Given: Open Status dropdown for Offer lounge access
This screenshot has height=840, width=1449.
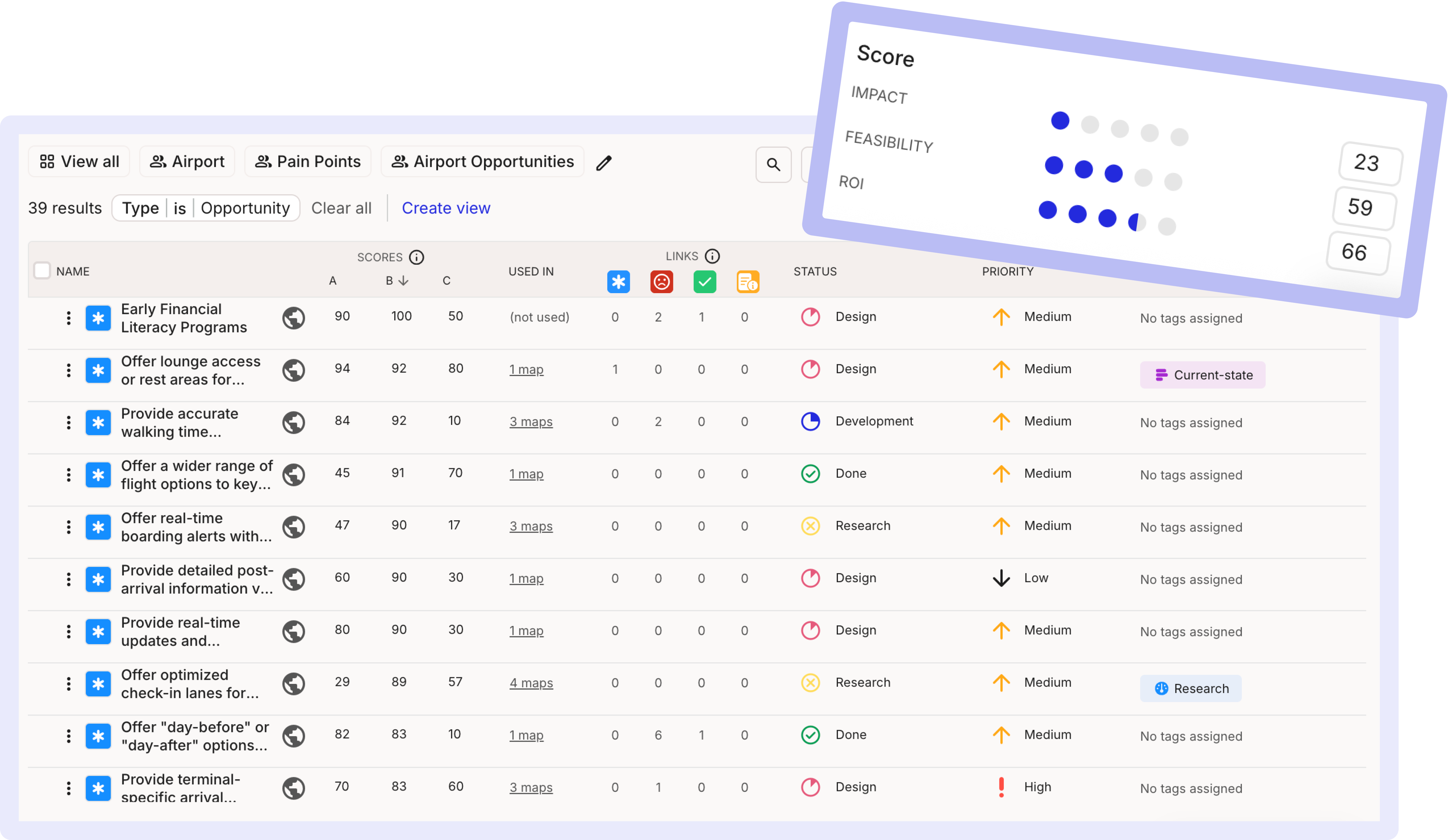Looking at the screenshot, I should pyautogui.click(x=838, y=369).
